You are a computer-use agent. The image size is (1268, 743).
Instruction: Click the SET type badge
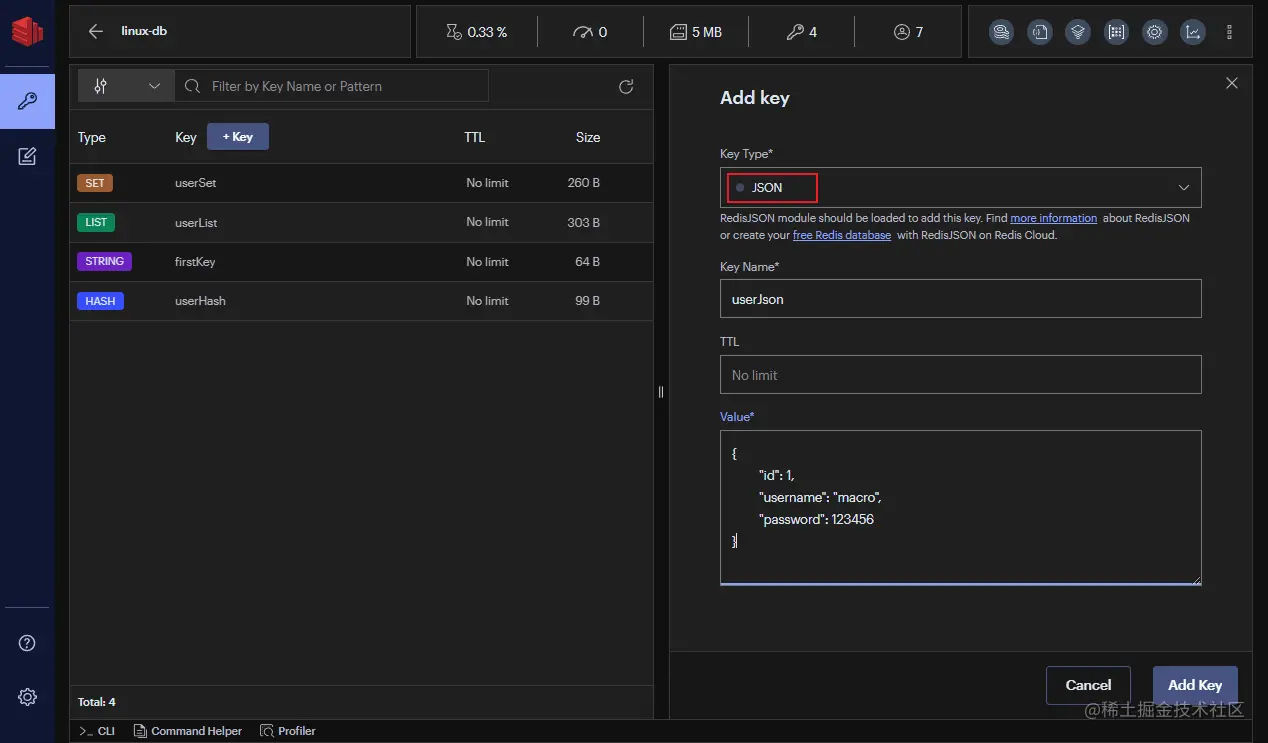(95, 183)
